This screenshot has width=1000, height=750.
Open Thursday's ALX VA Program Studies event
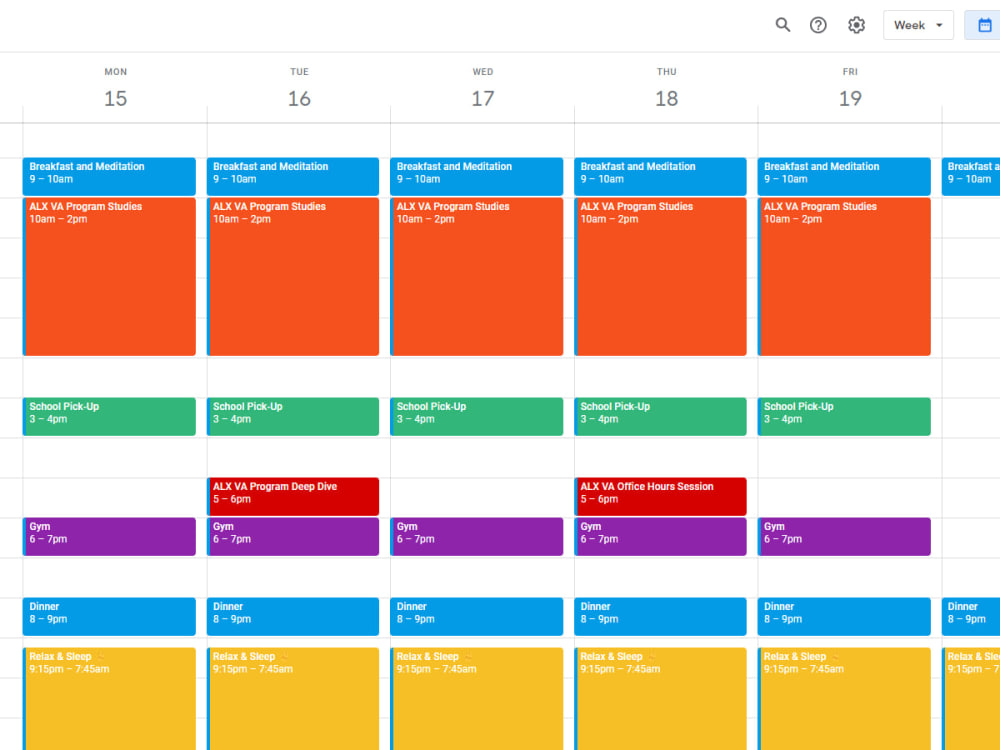pyautogui.click(x=660, y=277)
